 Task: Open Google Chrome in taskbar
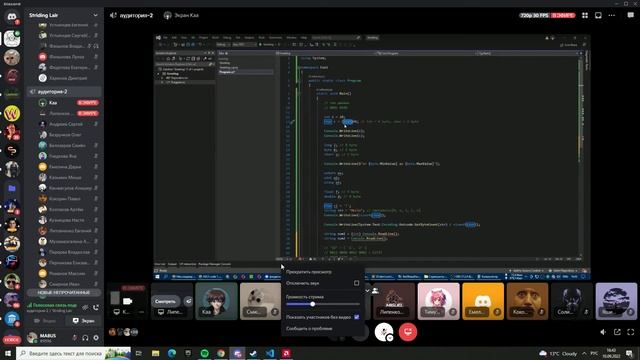(x=221, y=353)
